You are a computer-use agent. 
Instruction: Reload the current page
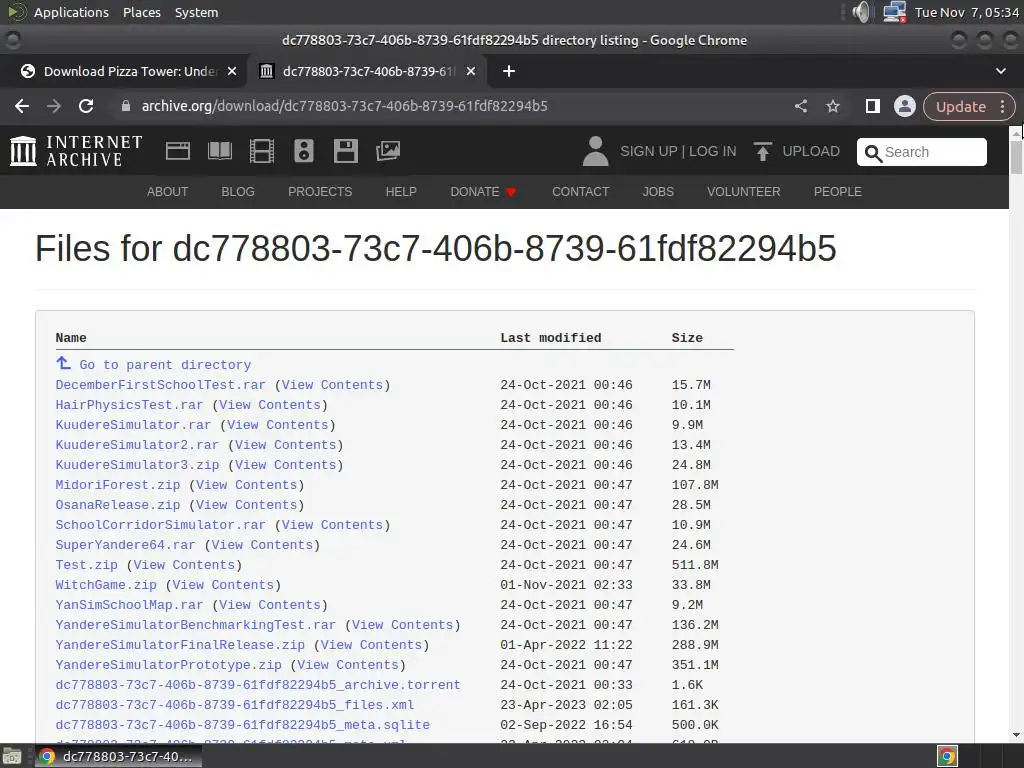(86, 106)
